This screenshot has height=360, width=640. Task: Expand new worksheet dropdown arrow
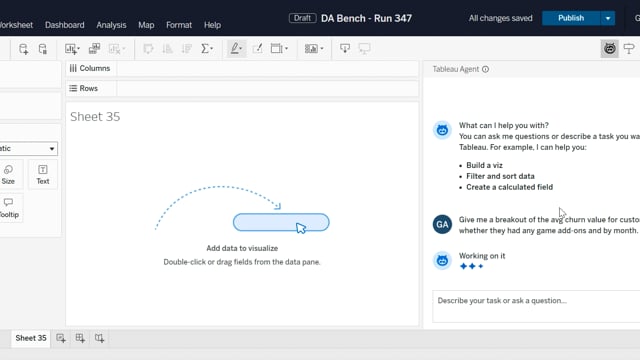point(78,49)
